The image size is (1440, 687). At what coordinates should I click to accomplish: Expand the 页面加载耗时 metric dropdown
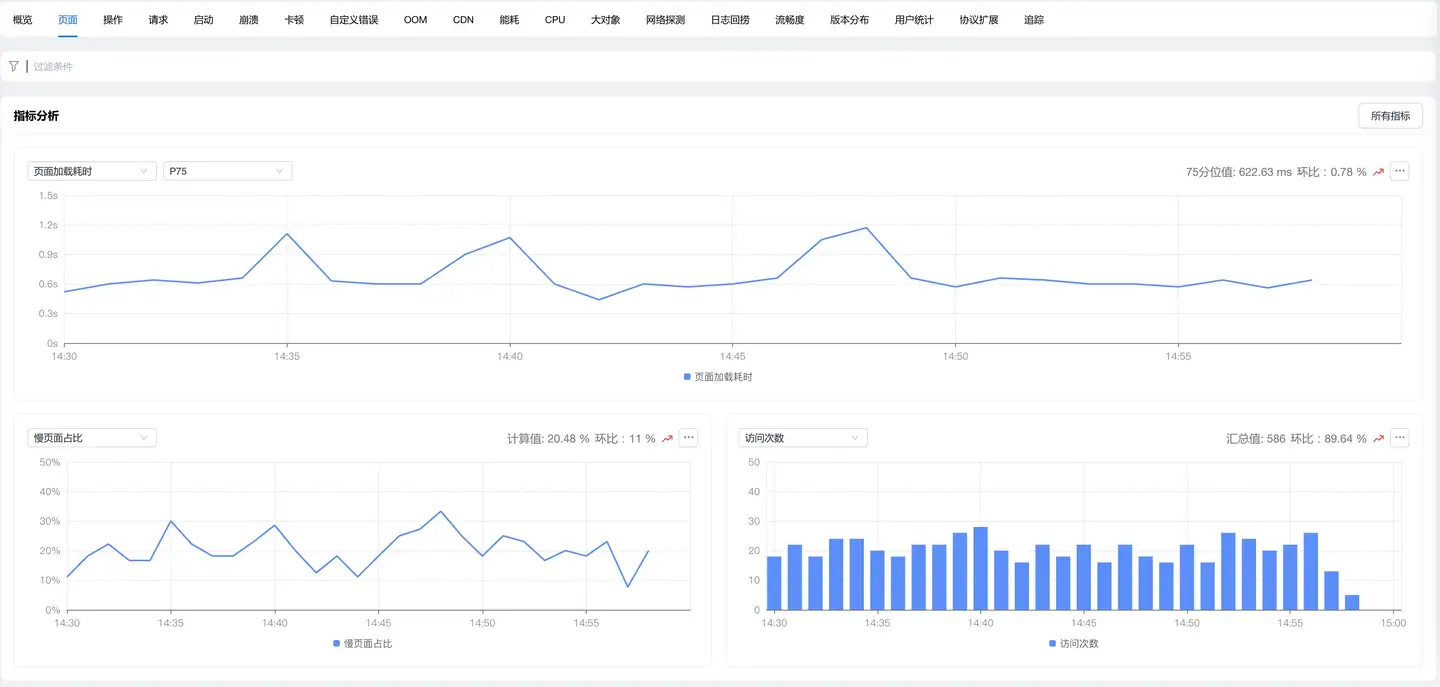pyautogui.click(x=92, y=171)
